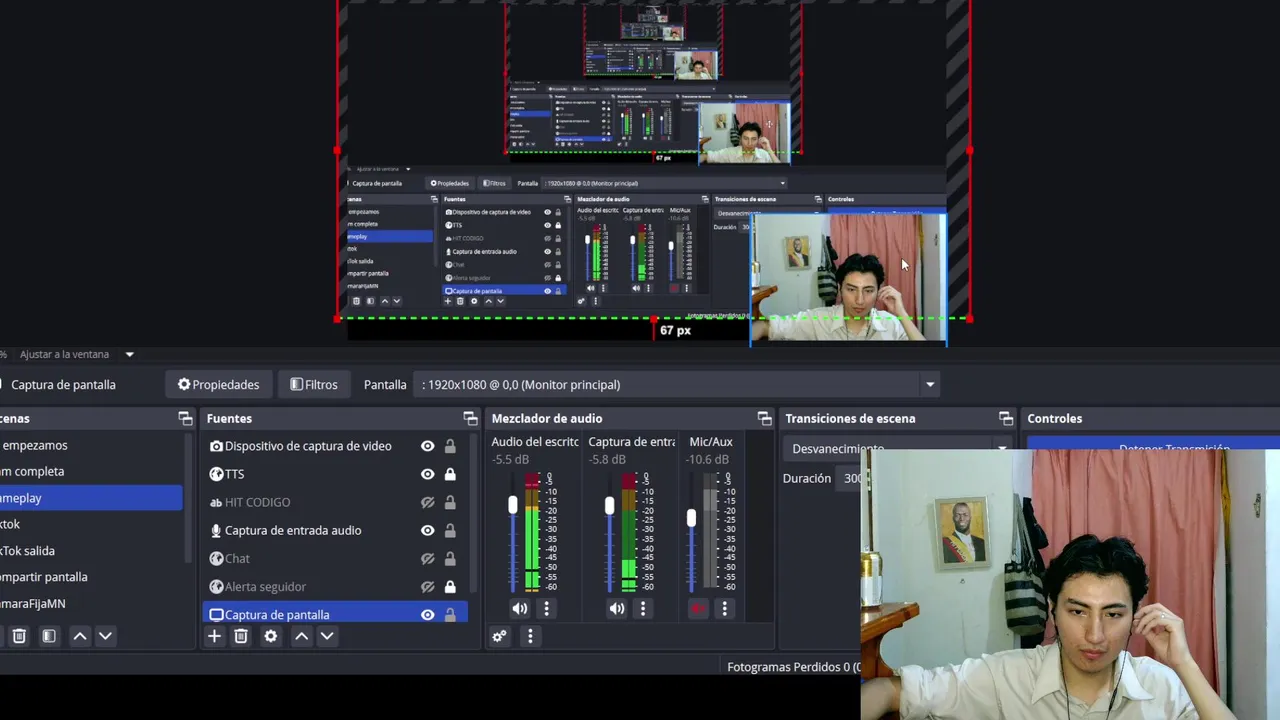Hide the TTS source
The height and width of the screenshot is (720, 1280).
pyautogui.click(x=427, y=474)
